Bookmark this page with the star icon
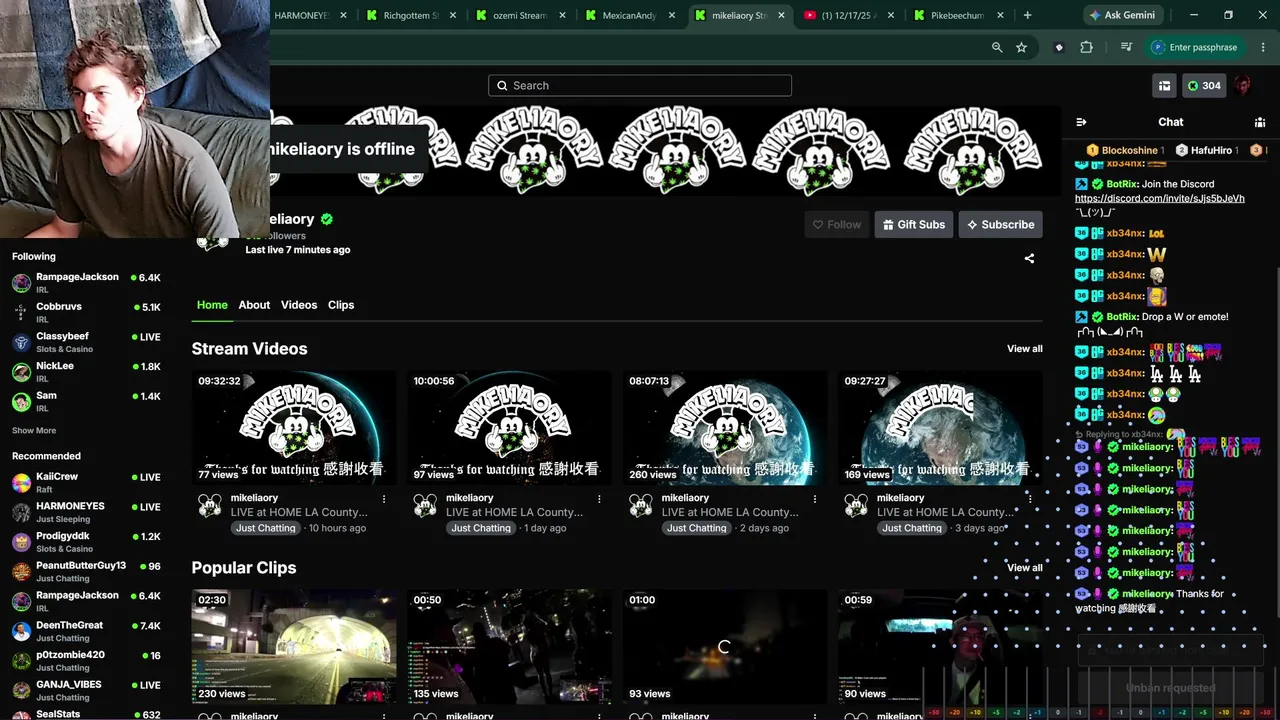Image resolution: width=1280 pixels, height=720 pixels. pos(1021,47)
